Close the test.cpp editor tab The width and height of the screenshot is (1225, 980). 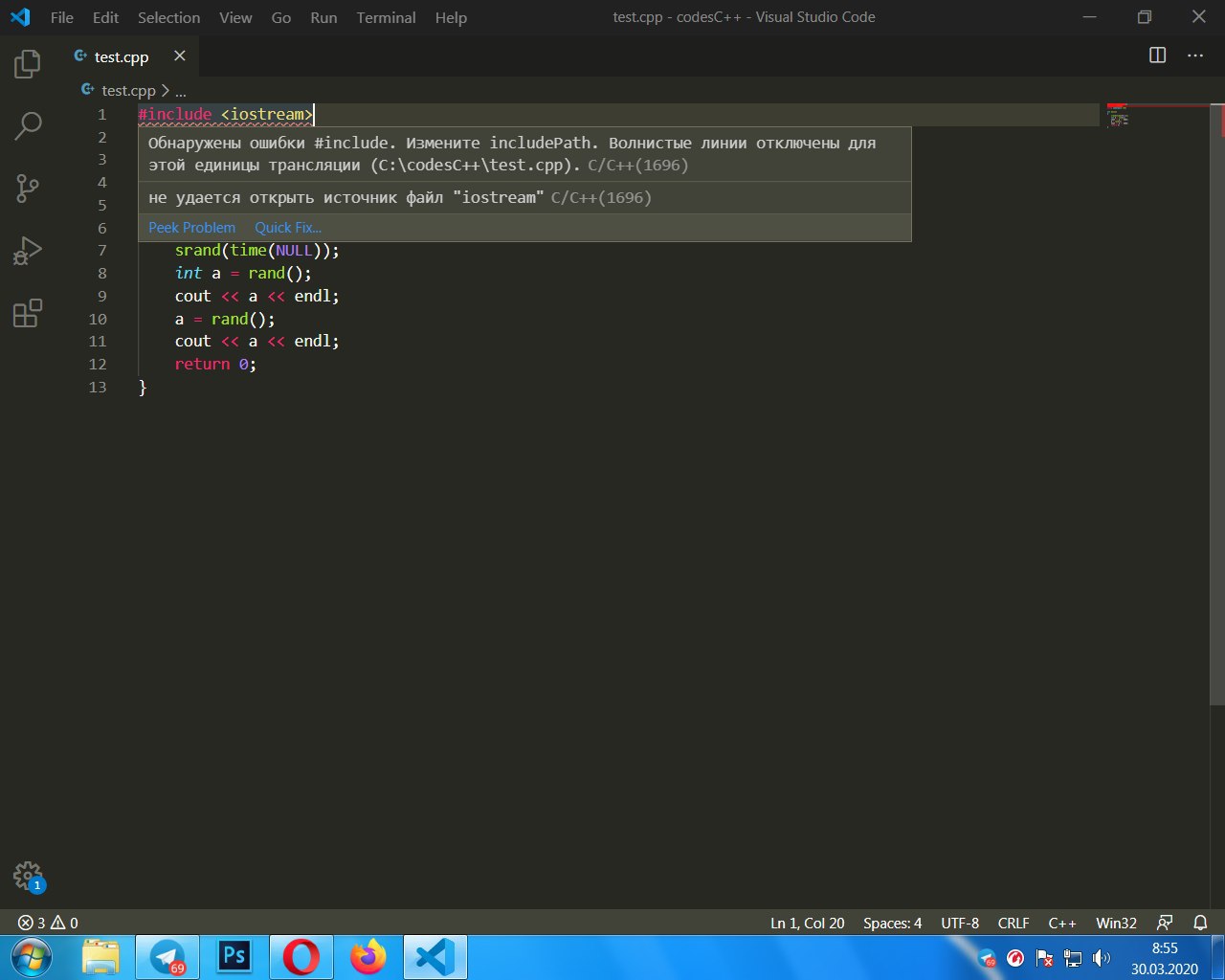(x=179, y=56)
